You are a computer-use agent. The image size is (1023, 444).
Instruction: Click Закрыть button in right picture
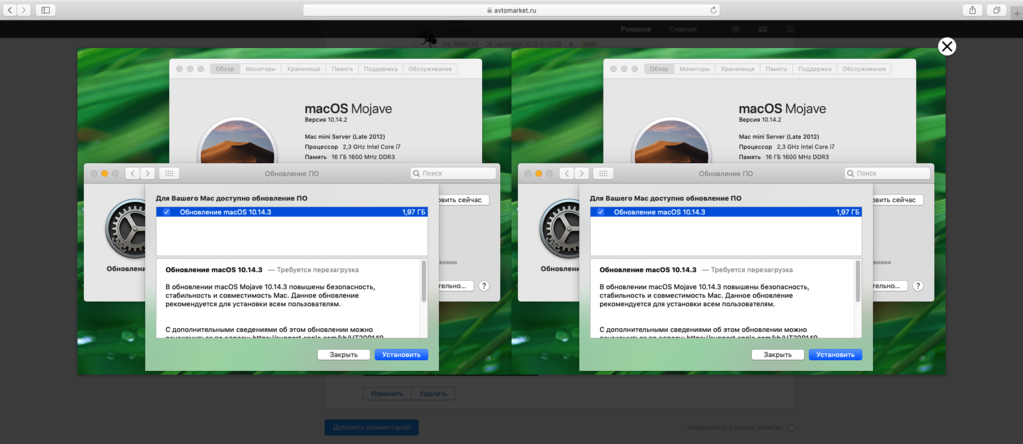778,355
